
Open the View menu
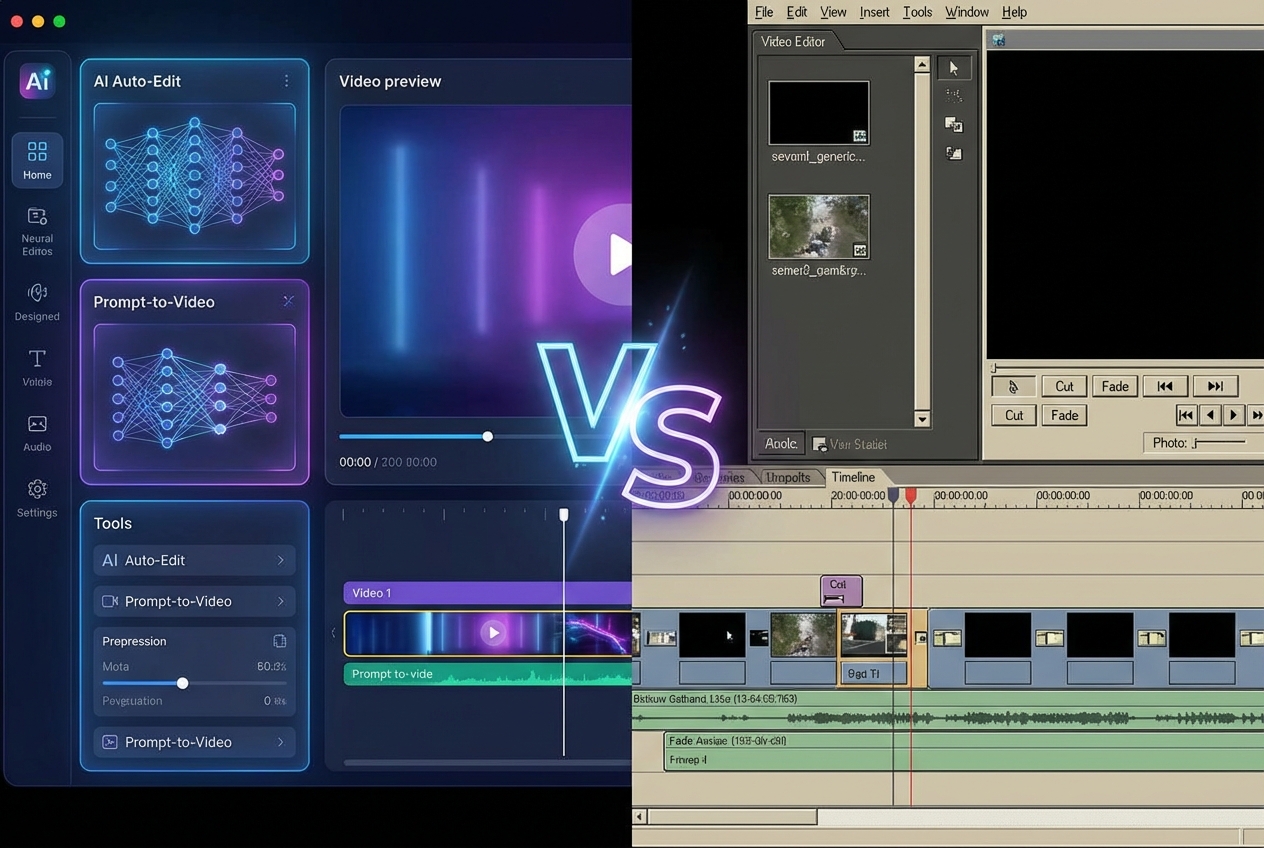833,12
